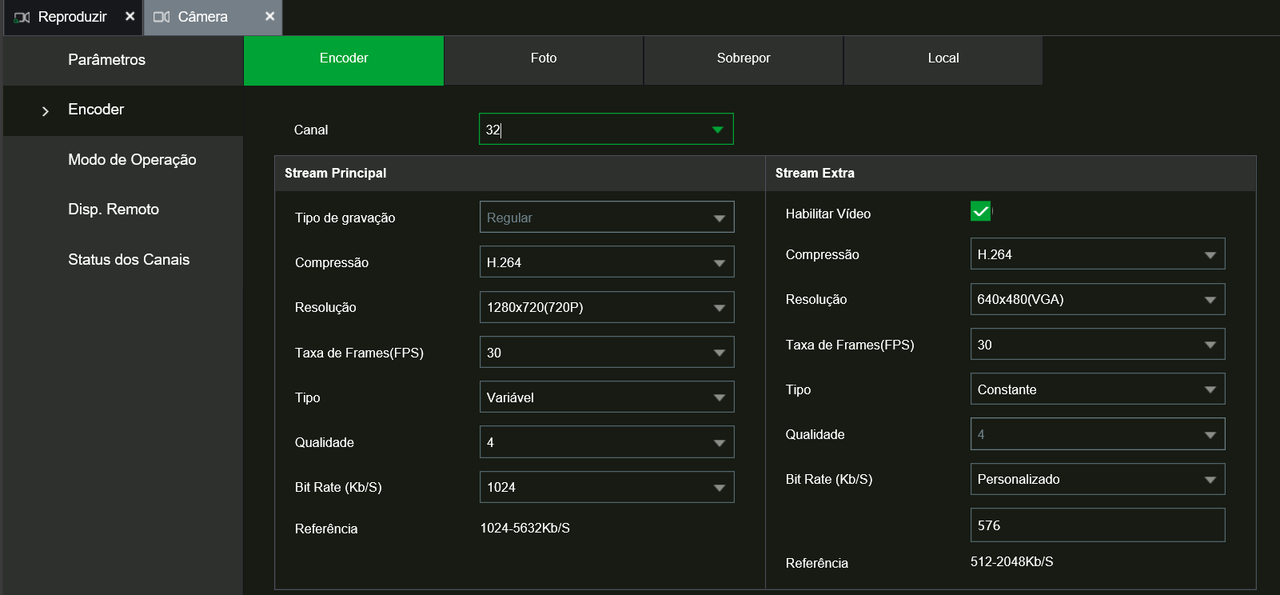Screen dimensions: 1280x595
Task: Open Stream Extra Compressão dropdown
Action: [1097, 254]
